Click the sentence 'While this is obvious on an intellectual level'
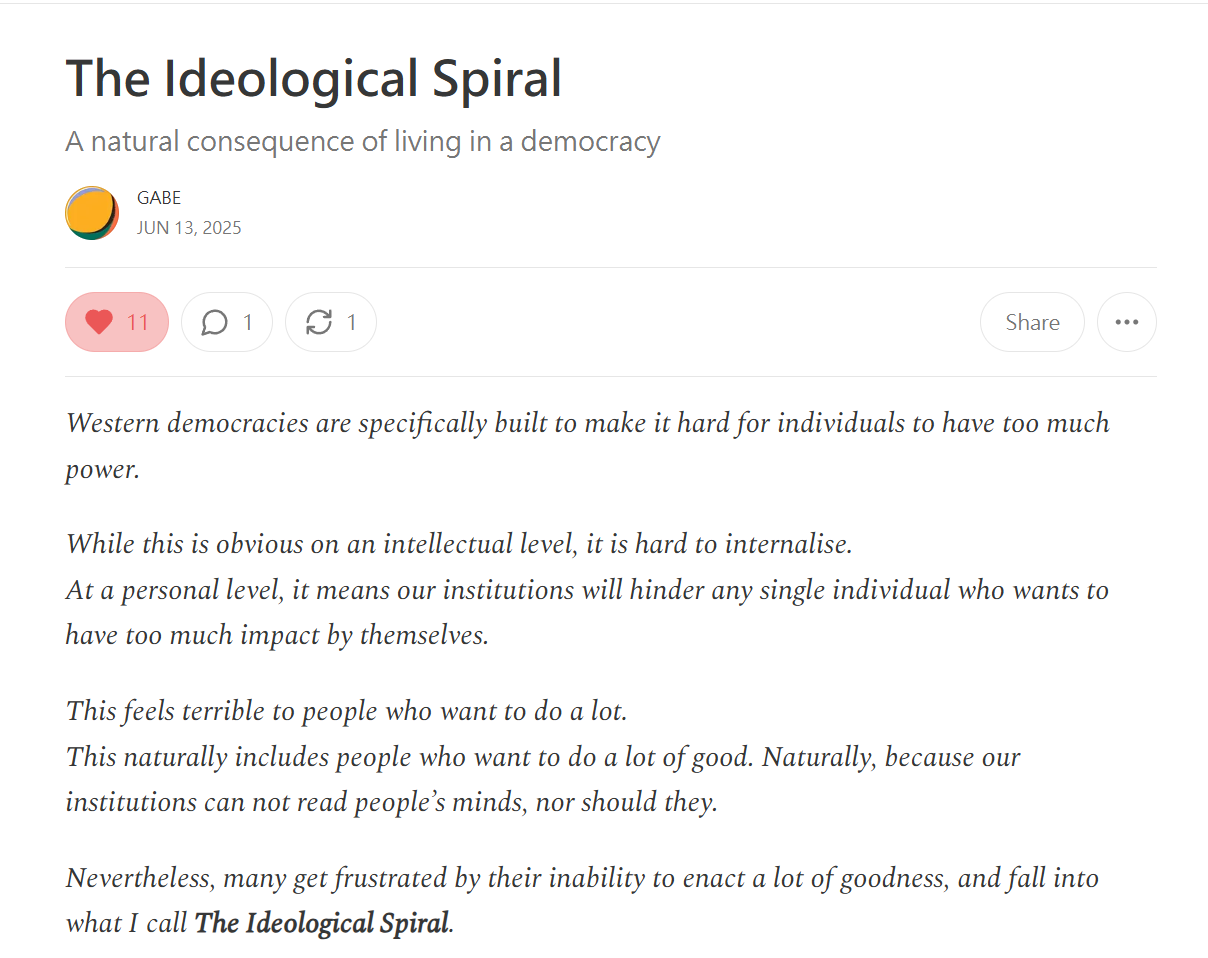Viewport: 1208px width, 958px height. (x=459, y=544)
